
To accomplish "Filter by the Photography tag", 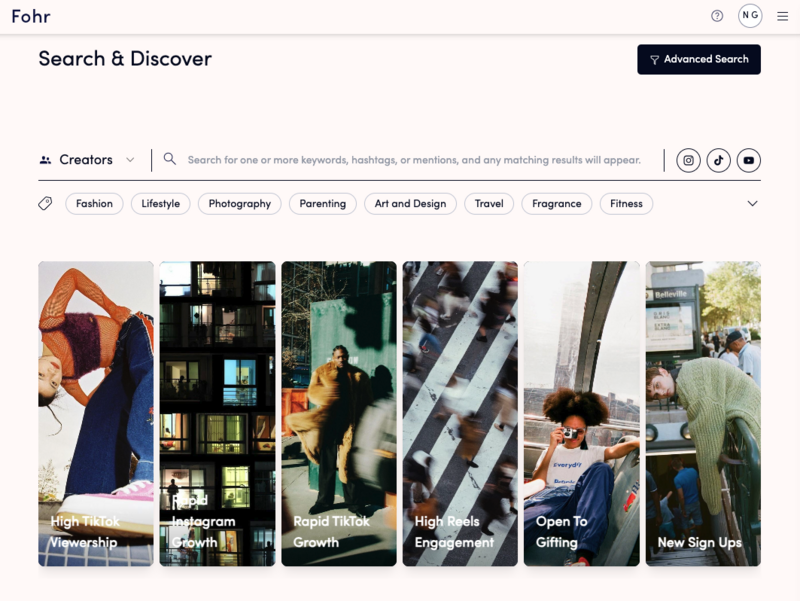I will tap(239, 204).
